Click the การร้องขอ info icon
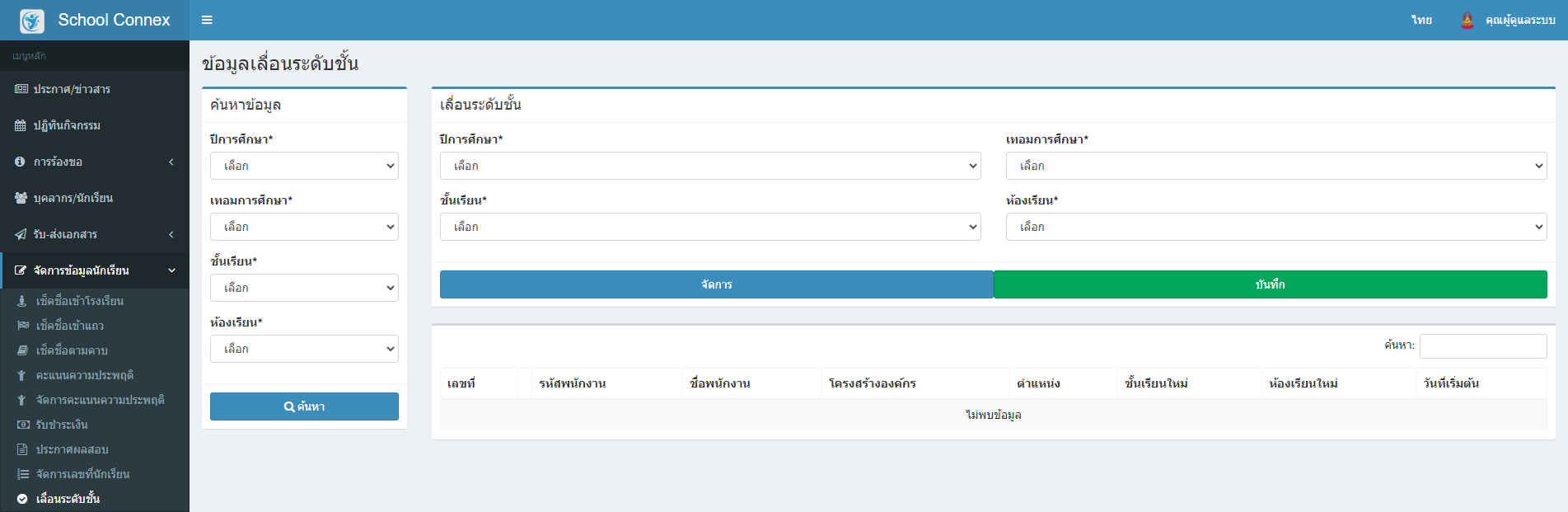The width and height of the screenshot is (1568, 512). tap(20, 162)
